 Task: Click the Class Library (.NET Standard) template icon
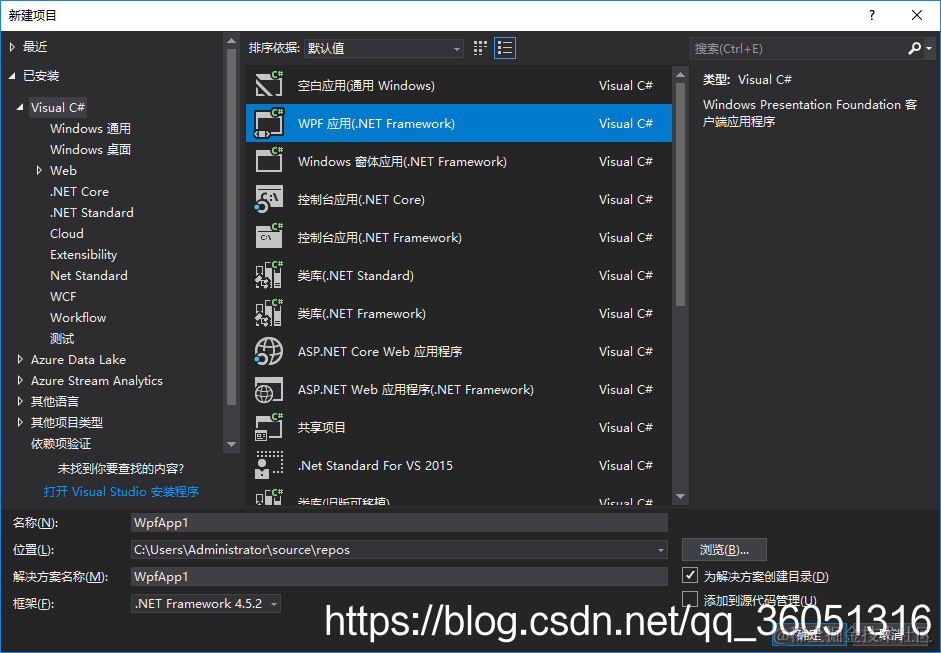click(x=268, y=275)
